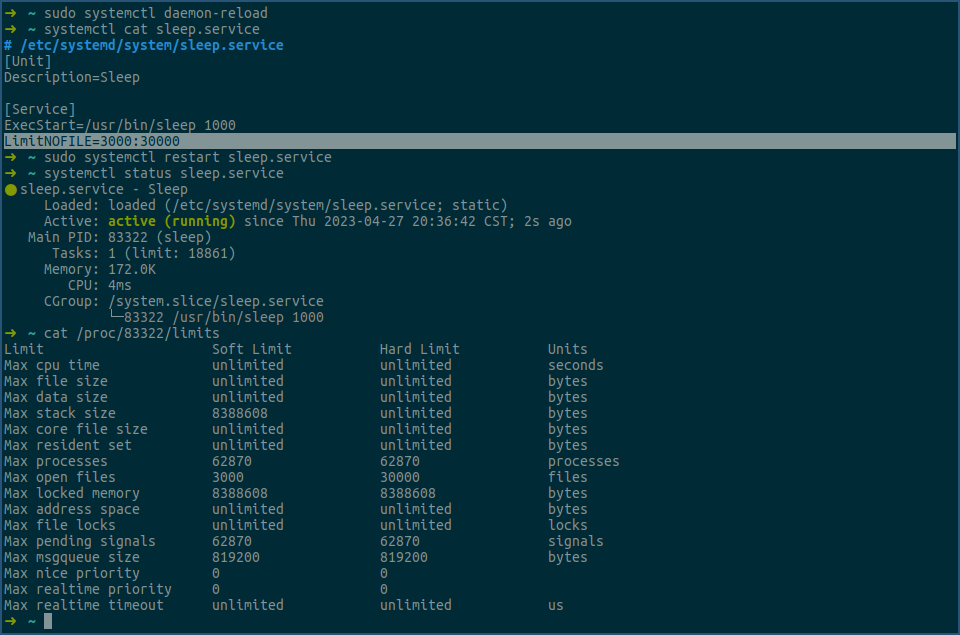Click the green status dot beside sleep.service
The height and width of the screenshot is (635, 960).
click(x=10, y=190)
